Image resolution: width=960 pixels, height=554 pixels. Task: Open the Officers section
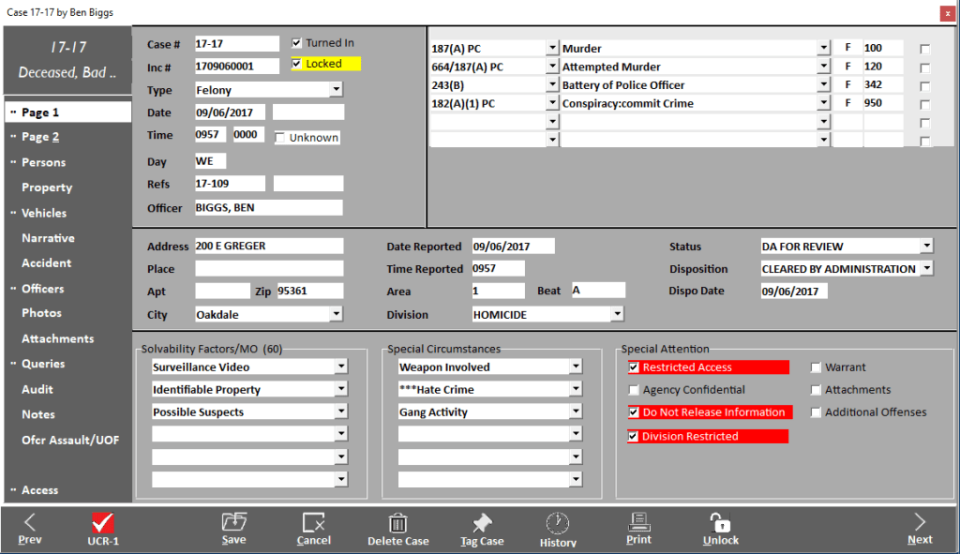point(43,289)
